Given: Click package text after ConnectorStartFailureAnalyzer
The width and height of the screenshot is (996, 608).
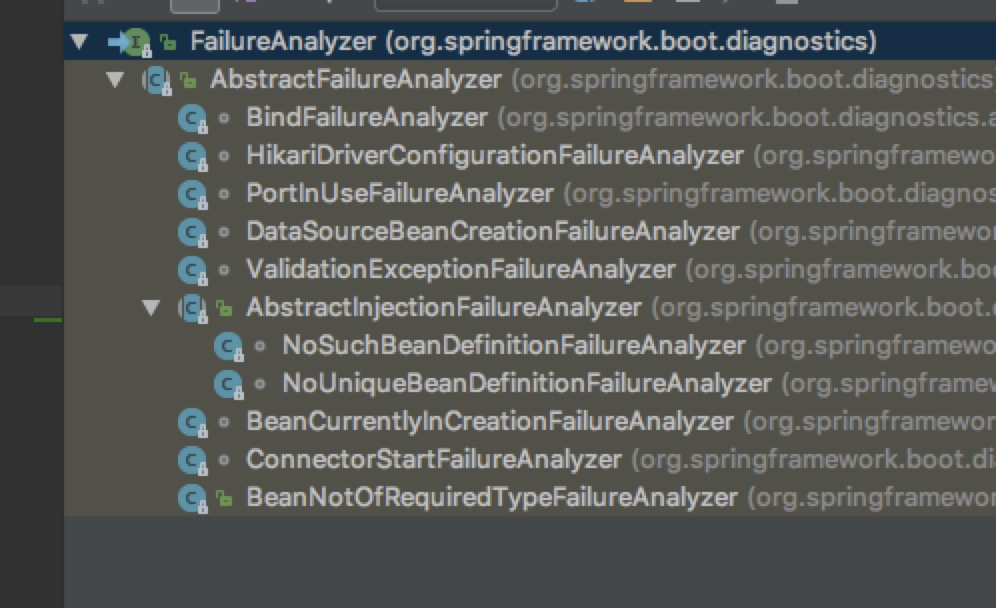Looking at the screenshot, I should pyautogui.click(x=814, y=460).
